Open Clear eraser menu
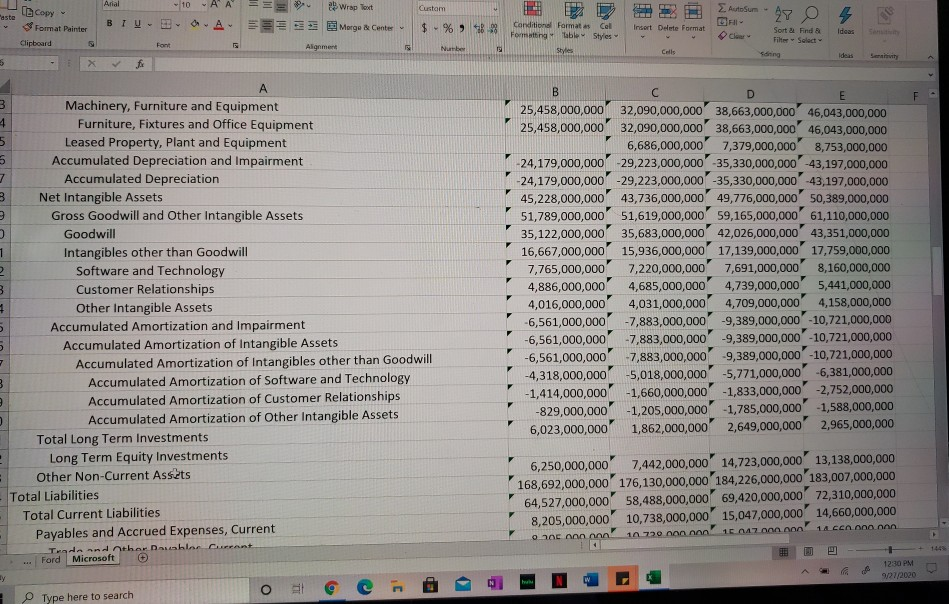The width and height of the screenshot is (949, 604). pos(734,36)
